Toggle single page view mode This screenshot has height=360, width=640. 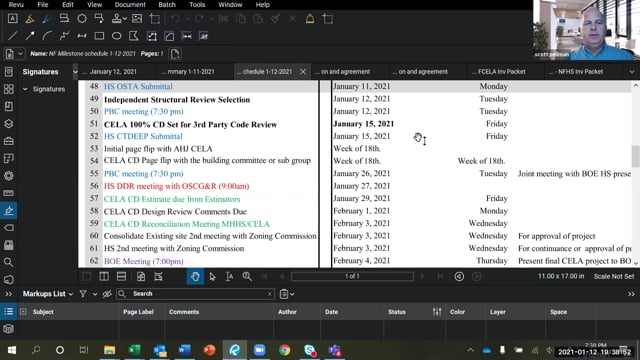pyautogui.click(x=87, y=277)
